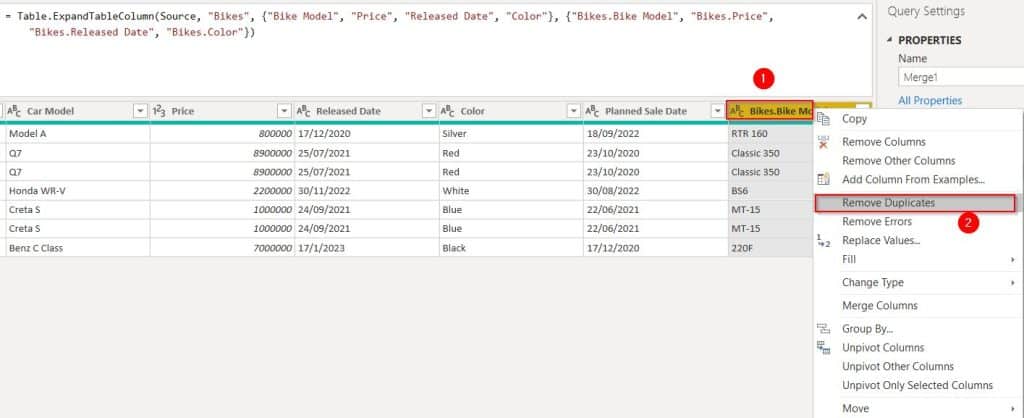Image resolution: width=1024 pixels, height=418 pixels.
Task: Click the BS6 bike model cell
Action: click(x=771, y=191)
